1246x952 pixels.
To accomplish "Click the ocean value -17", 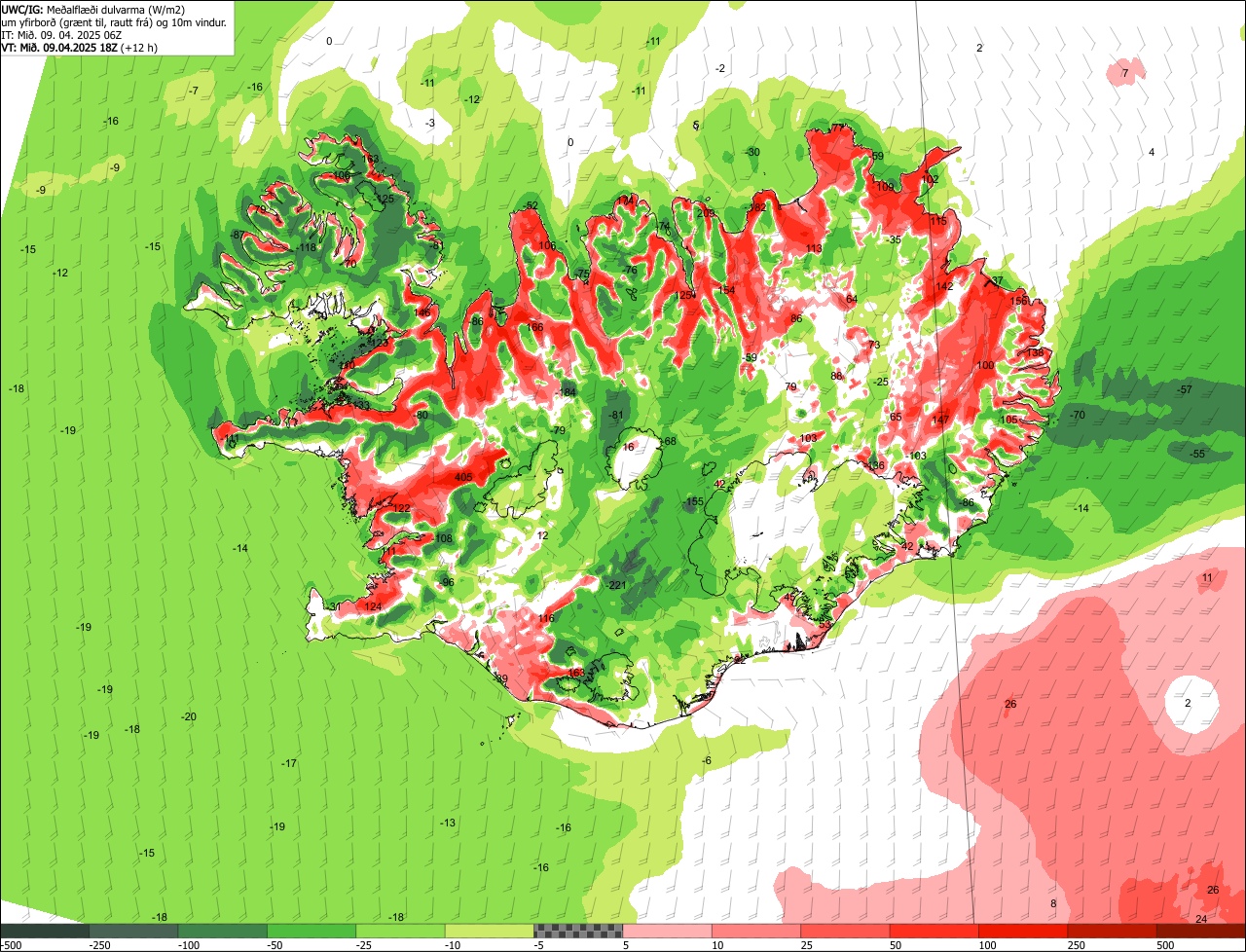I will click(x=289, y=763).
